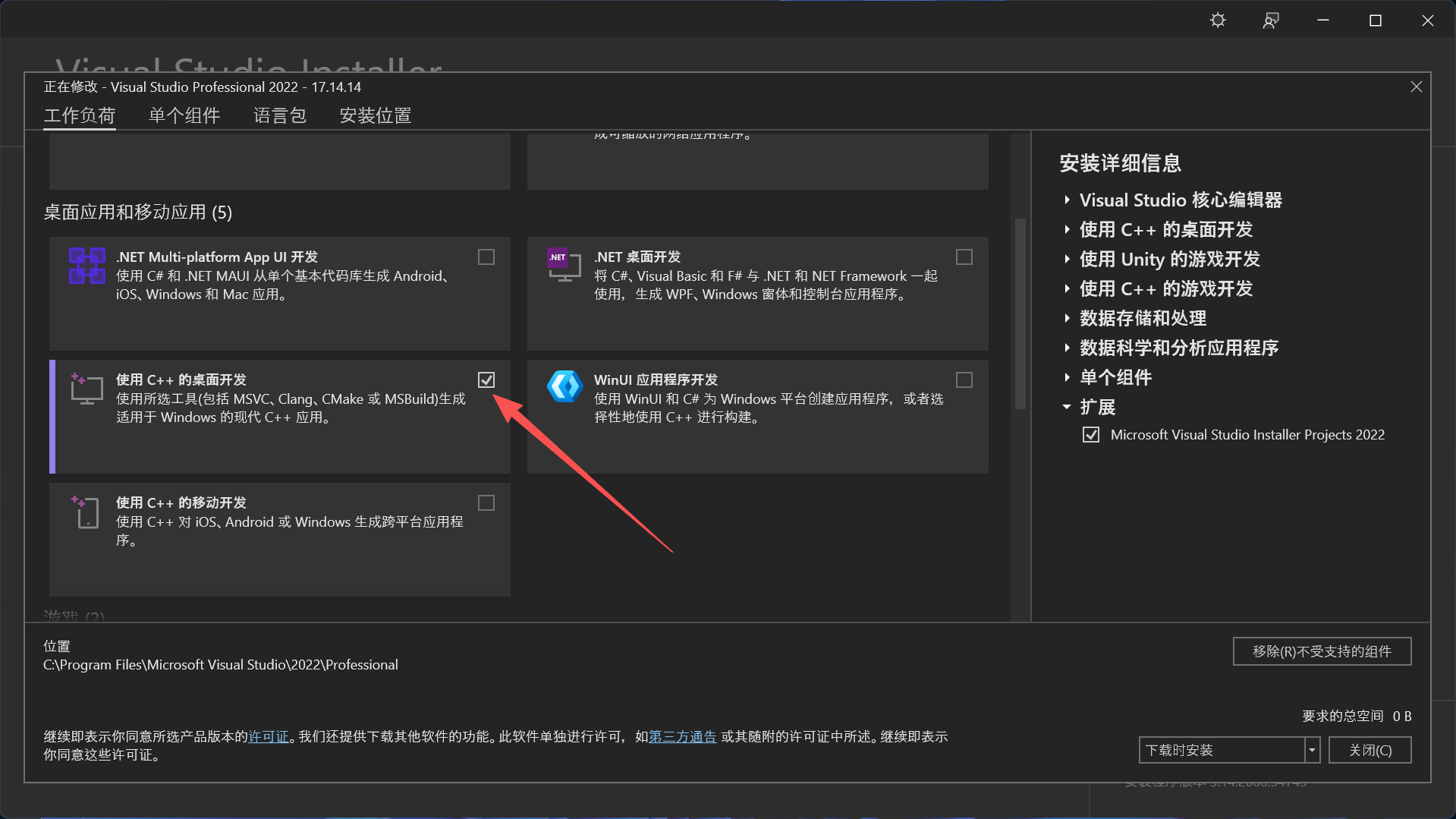Collapse the 扩展 section

(x=1067, y=407)
